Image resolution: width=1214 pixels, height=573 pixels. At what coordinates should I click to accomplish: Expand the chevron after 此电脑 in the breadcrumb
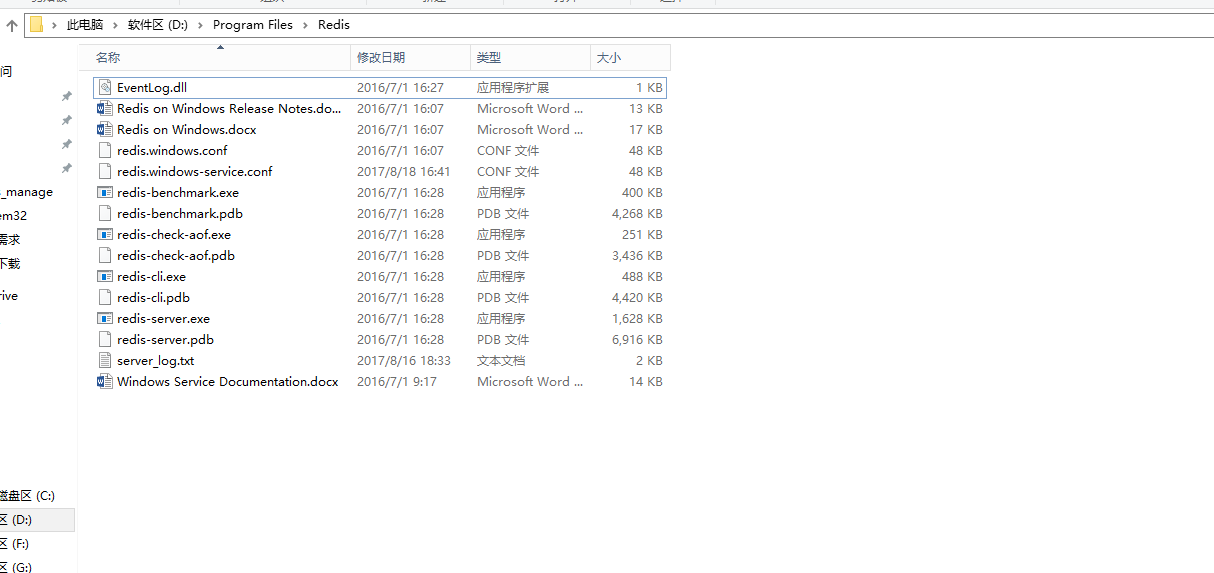(x=115, y=25)
